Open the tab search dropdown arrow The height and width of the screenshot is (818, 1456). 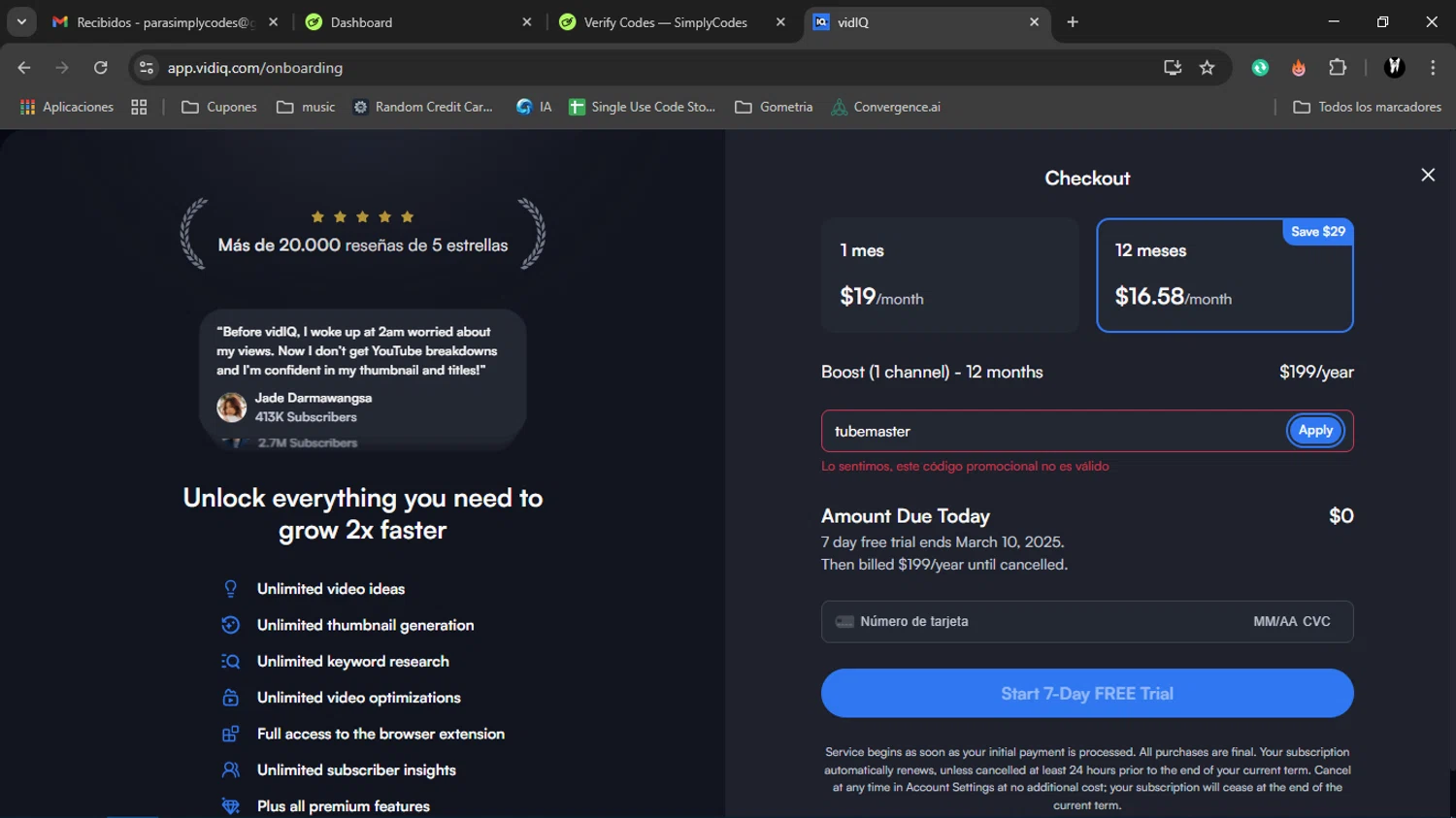pyautogui.click(x=21, y=22)
